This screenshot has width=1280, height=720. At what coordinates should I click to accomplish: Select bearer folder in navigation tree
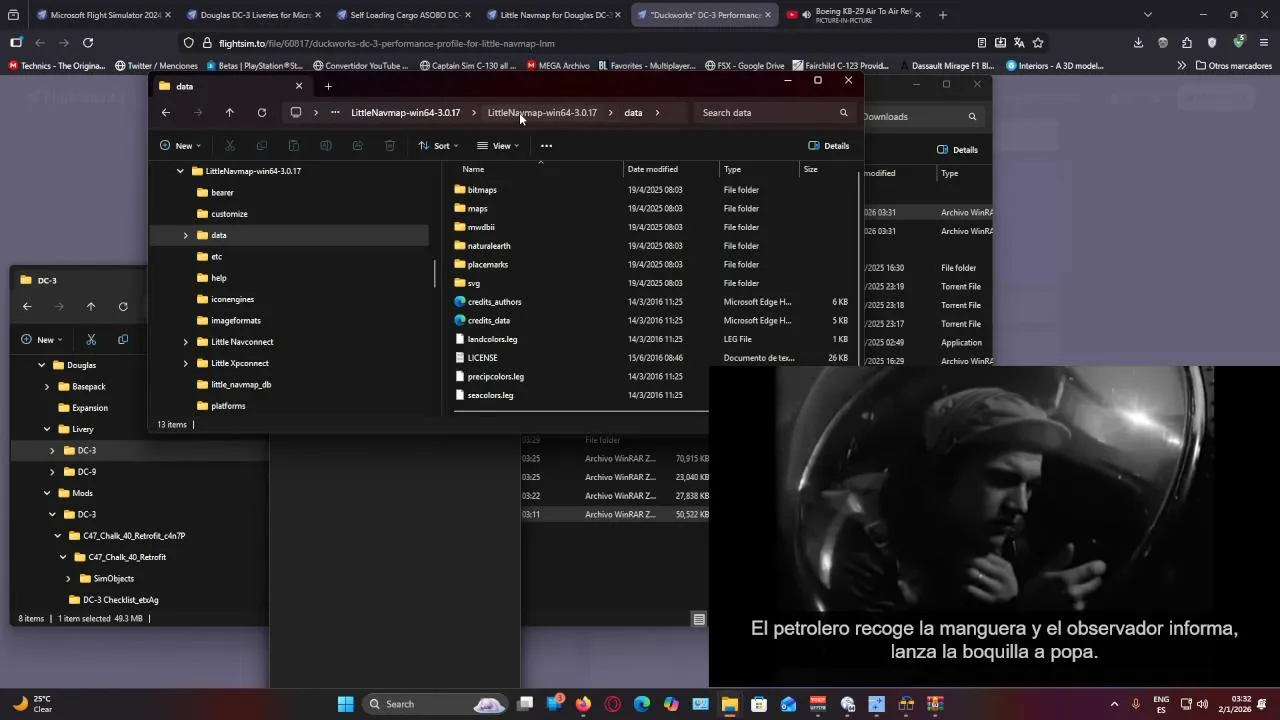[x=222, y=192]
